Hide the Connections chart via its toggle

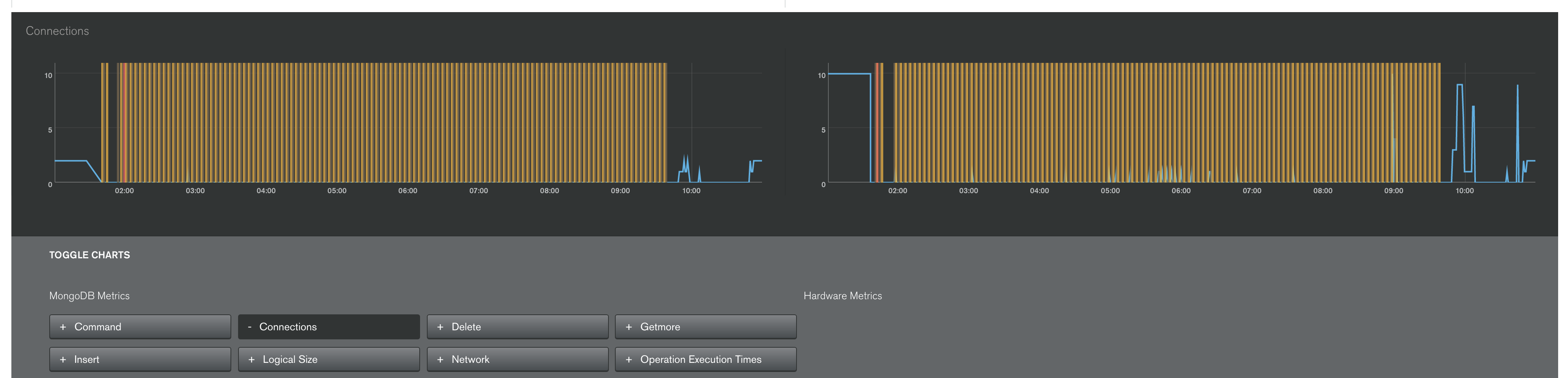329,326
